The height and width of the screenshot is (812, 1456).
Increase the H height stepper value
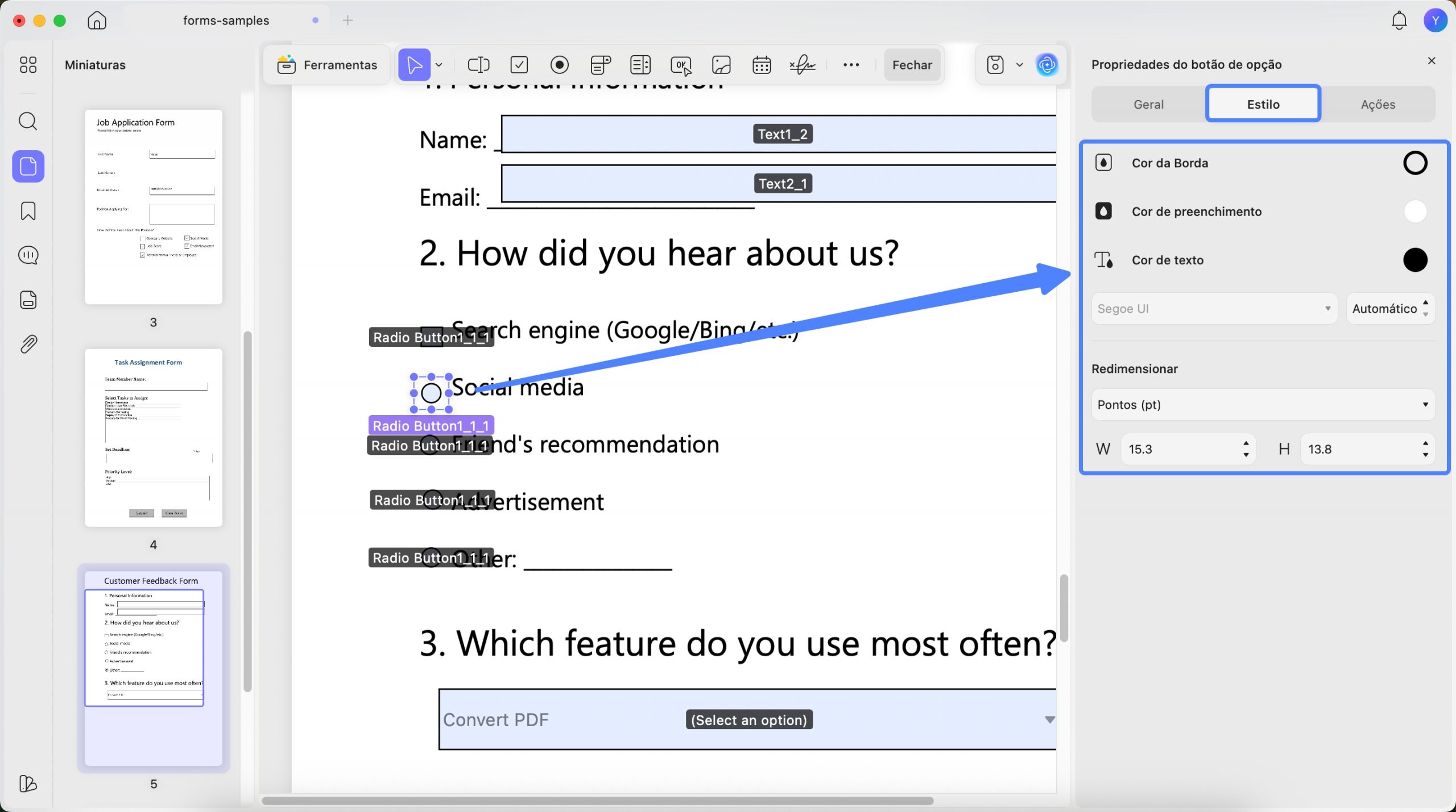point(1425,443)
